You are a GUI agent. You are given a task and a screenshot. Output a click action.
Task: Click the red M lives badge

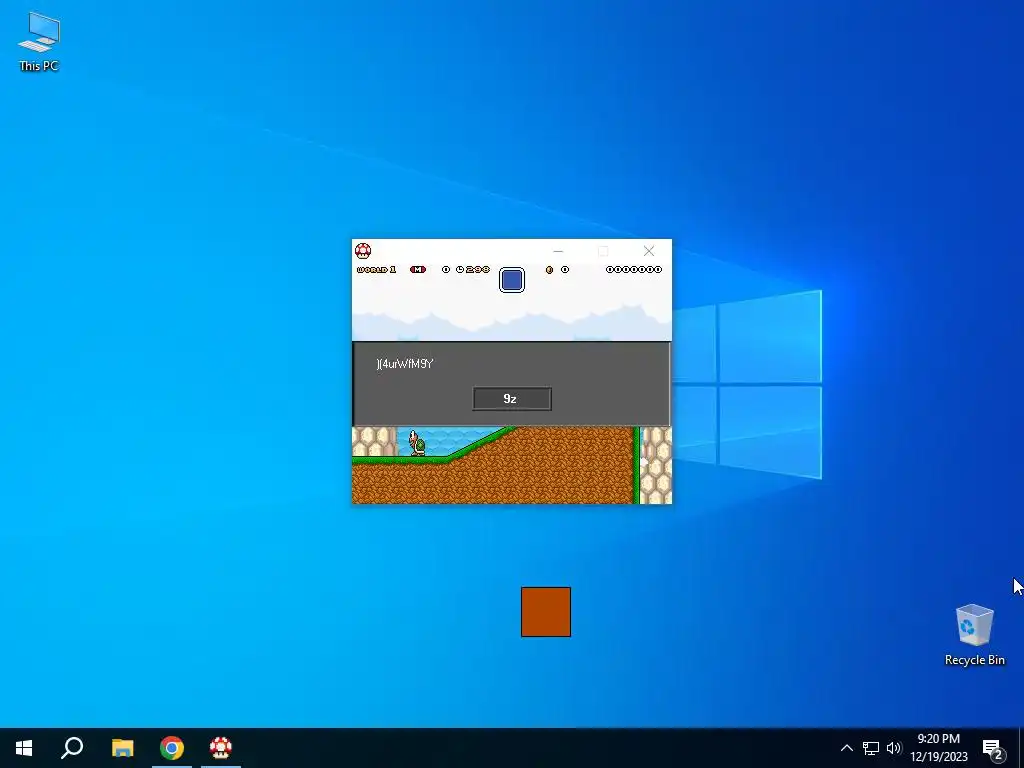pos(418,269)
